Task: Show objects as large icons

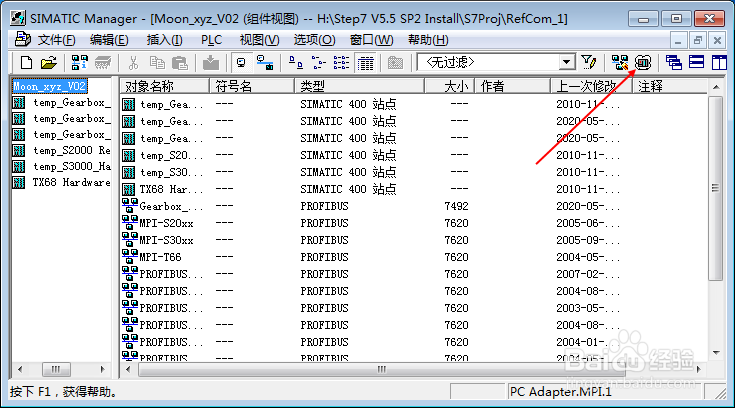Action: pyautogui.click(x=295, y=62)
